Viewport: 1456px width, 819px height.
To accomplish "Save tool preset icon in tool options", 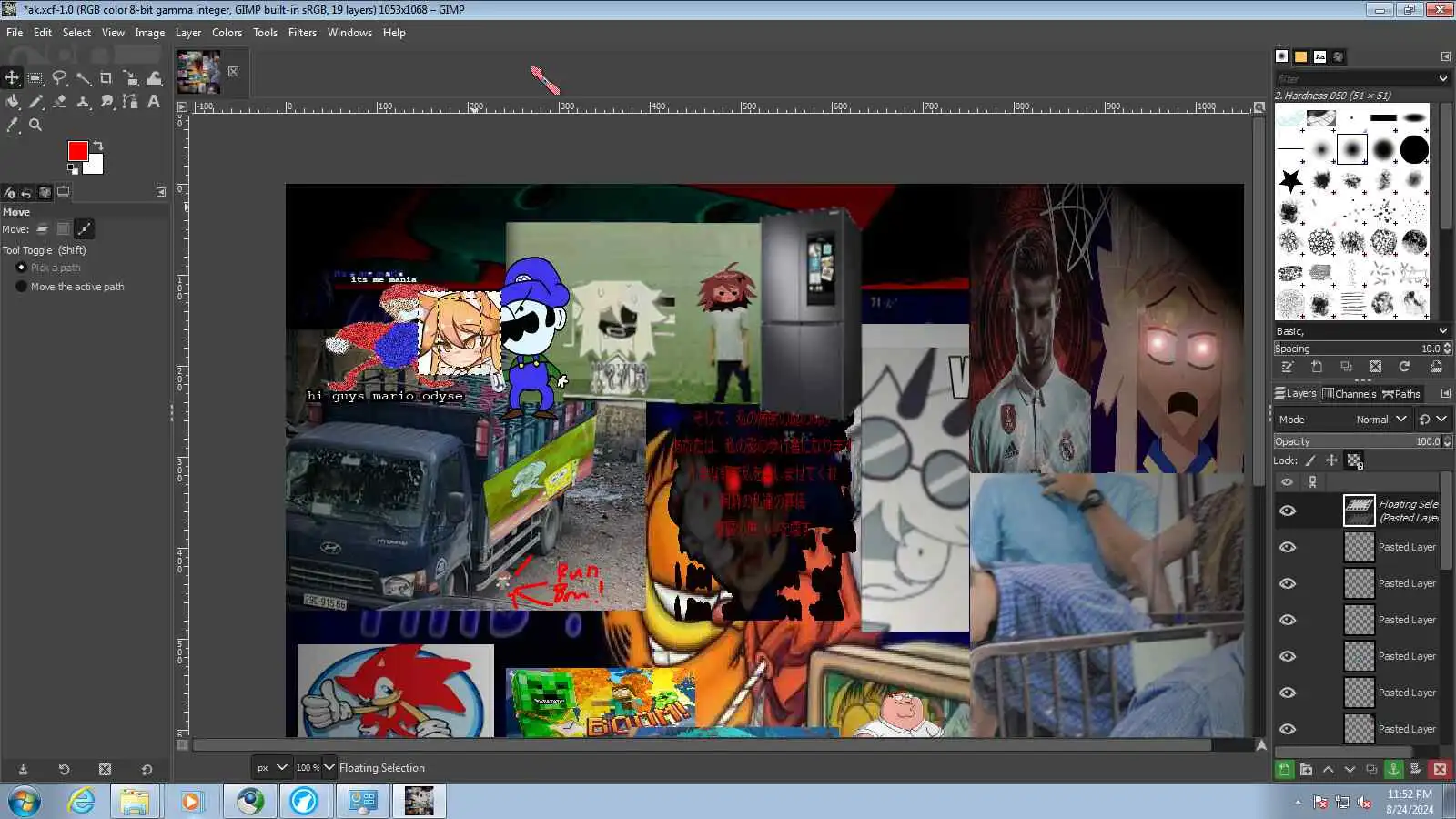I will (23, 769).
